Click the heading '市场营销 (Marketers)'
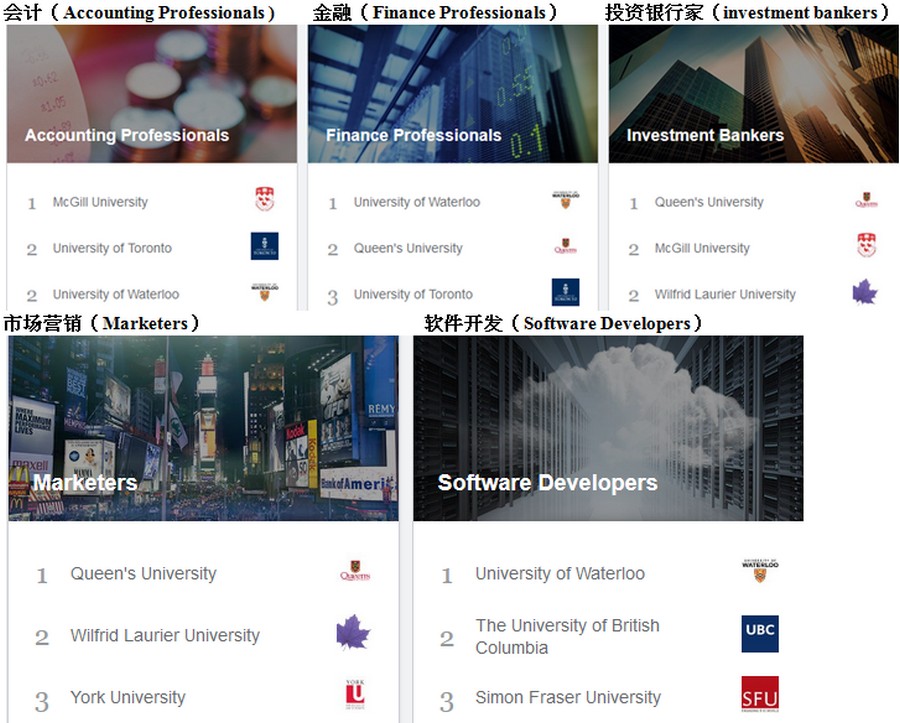The height and width of the screenshot is (723, 900). (x=101, y=324)
